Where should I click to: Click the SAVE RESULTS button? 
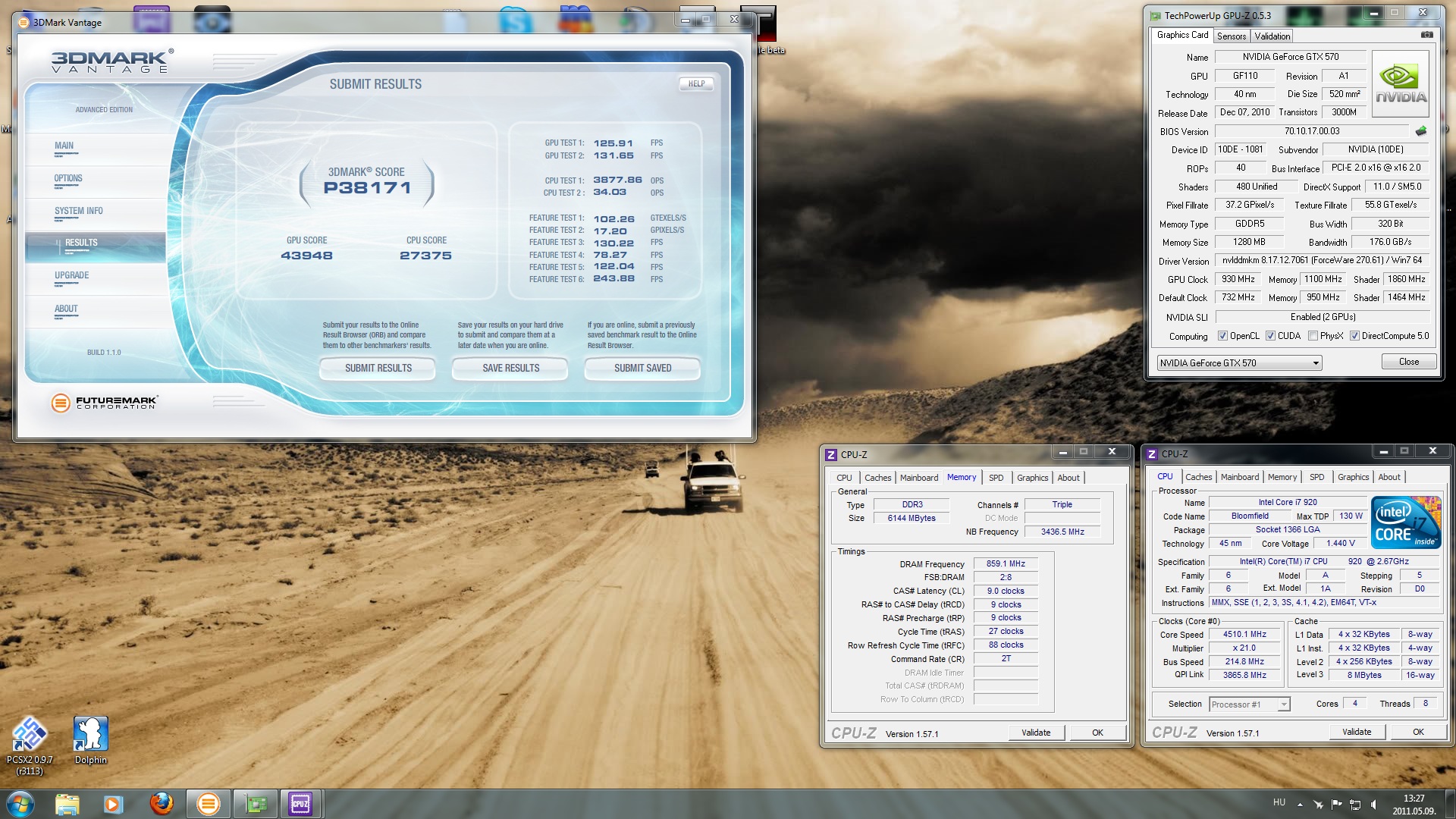(x=510, y=369)
